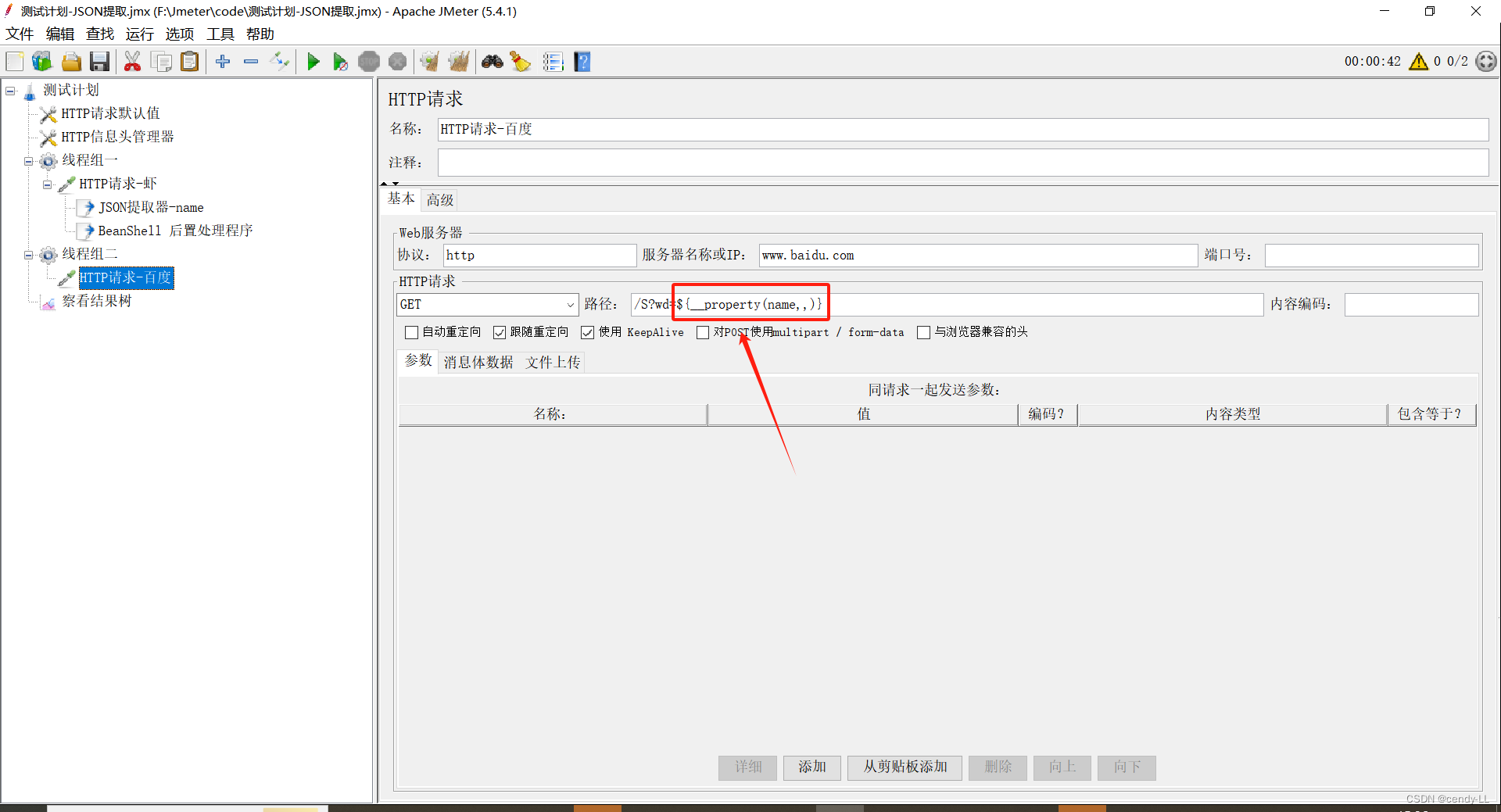Click the warning triangle log icon
Image resolution: width=1501 pixels, height=812 pixels.
1418,62
